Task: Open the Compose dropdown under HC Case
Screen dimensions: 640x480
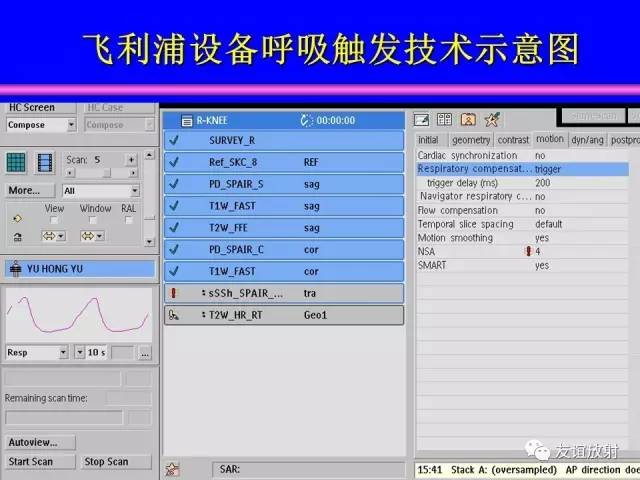Action: pyautogui.click(x=120, y=125)
